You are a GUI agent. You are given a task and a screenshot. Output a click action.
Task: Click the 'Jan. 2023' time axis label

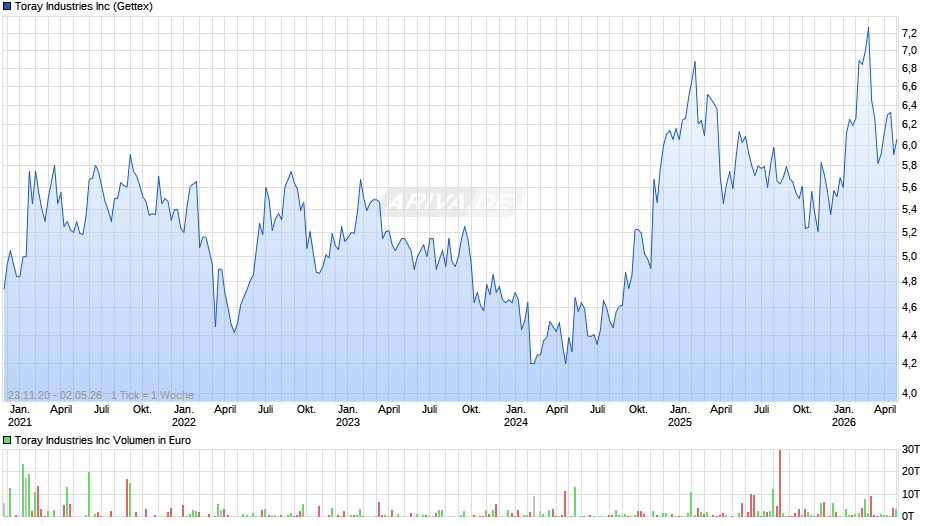pyautogui.click(x=348, y=416)
